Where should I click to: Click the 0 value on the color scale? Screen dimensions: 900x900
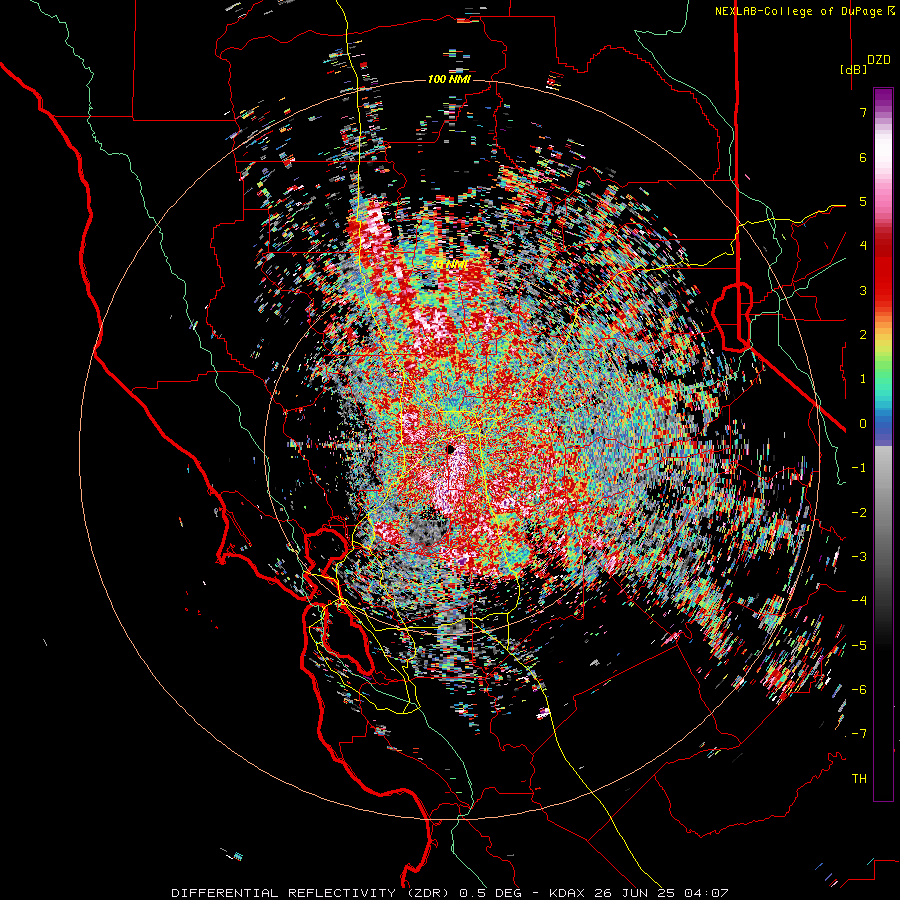click(863, 424)
